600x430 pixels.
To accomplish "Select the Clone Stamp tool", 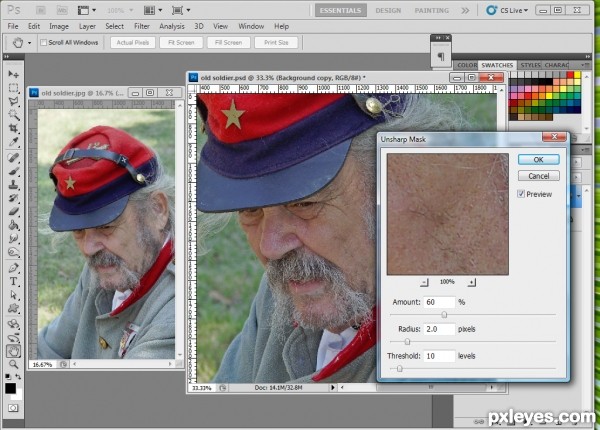I will 13,184.
